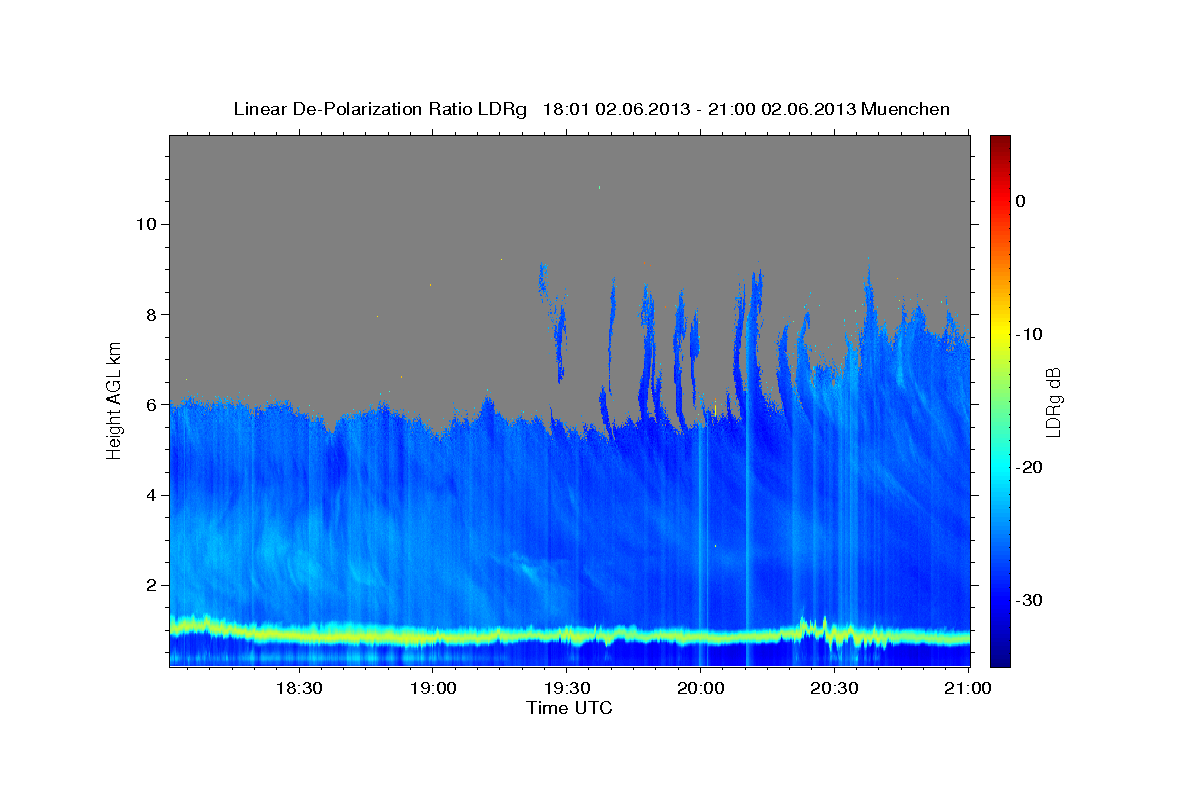Click the 18:30 time tick label
1200x800 pixels.
click(298, 688)
